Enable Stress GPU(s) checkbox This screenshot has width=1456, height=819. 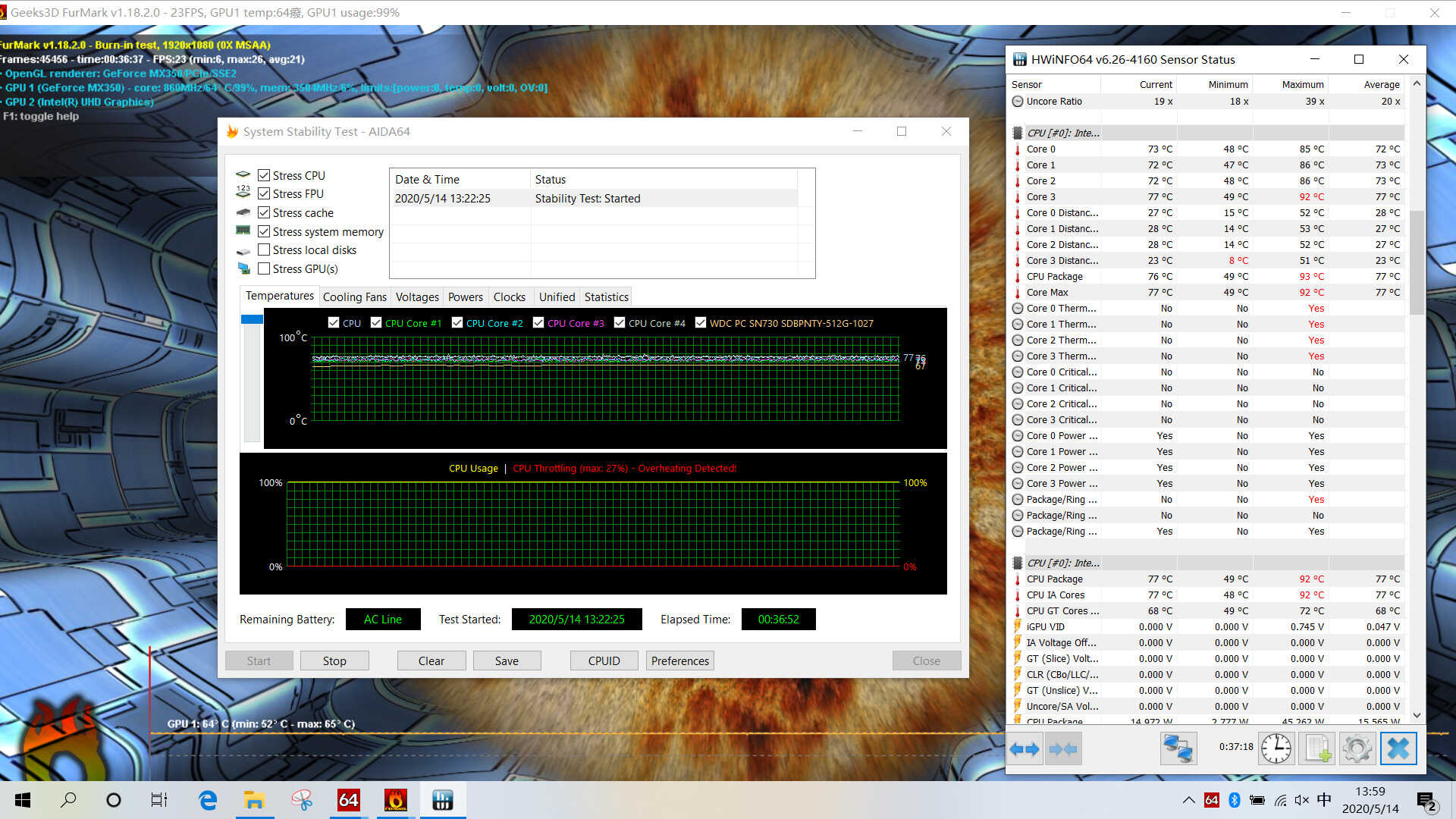tap(264, 268)
